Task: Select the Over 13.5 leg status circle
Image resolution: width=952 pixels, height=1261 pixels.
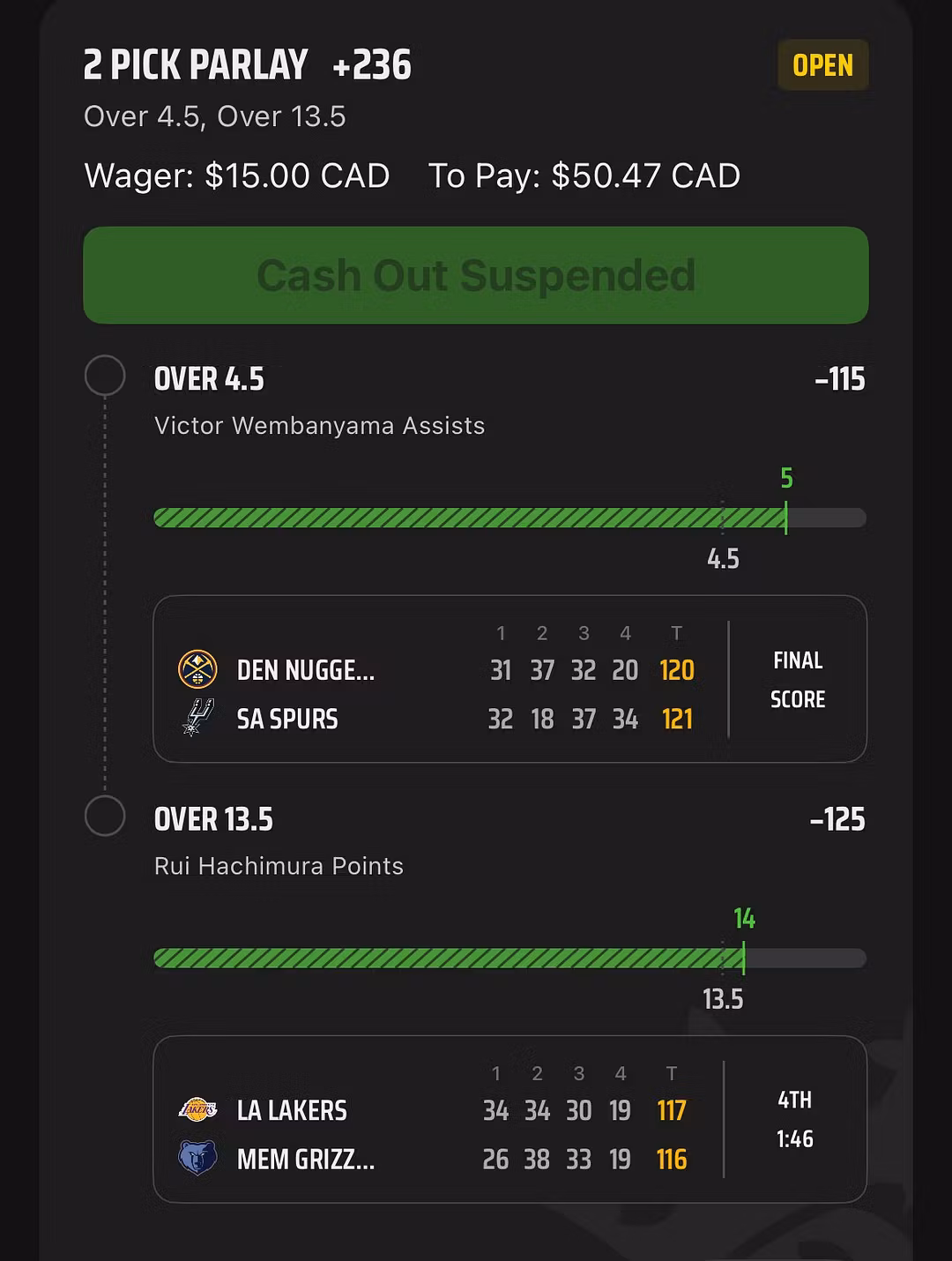Action: coord(105,817)
